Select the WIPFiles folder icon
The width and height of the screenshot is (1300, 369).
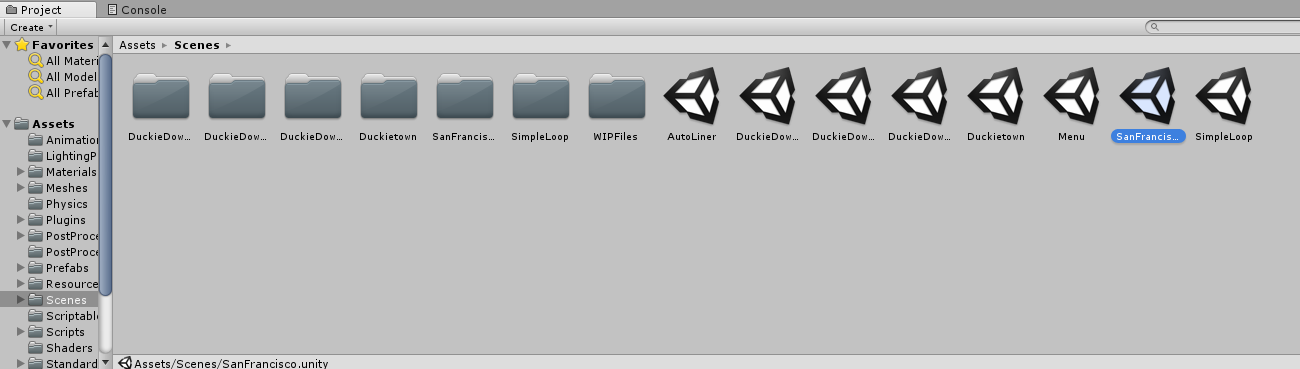617,97
